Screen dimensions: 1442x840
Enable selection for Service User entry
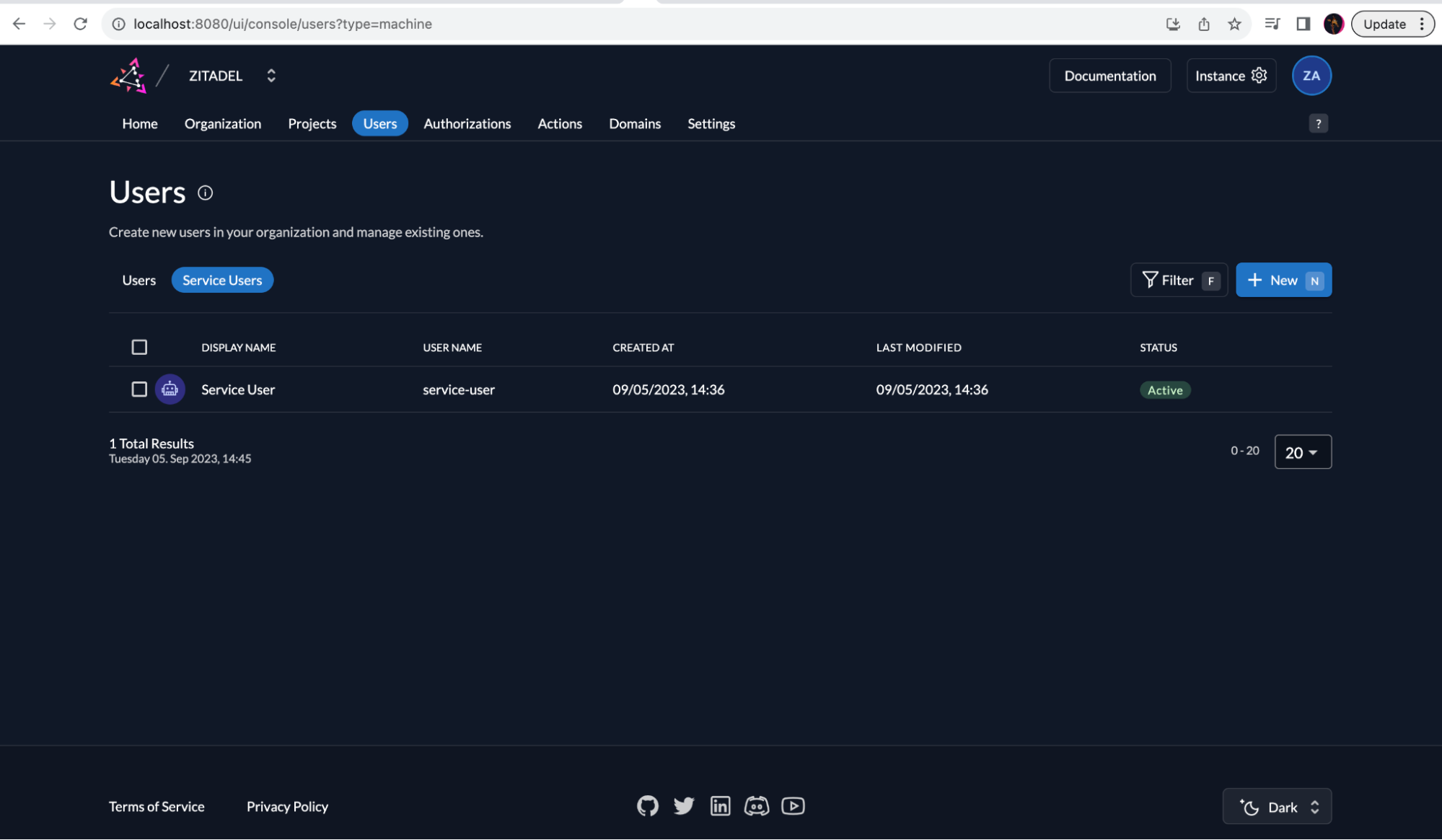[x=139, y=389]
